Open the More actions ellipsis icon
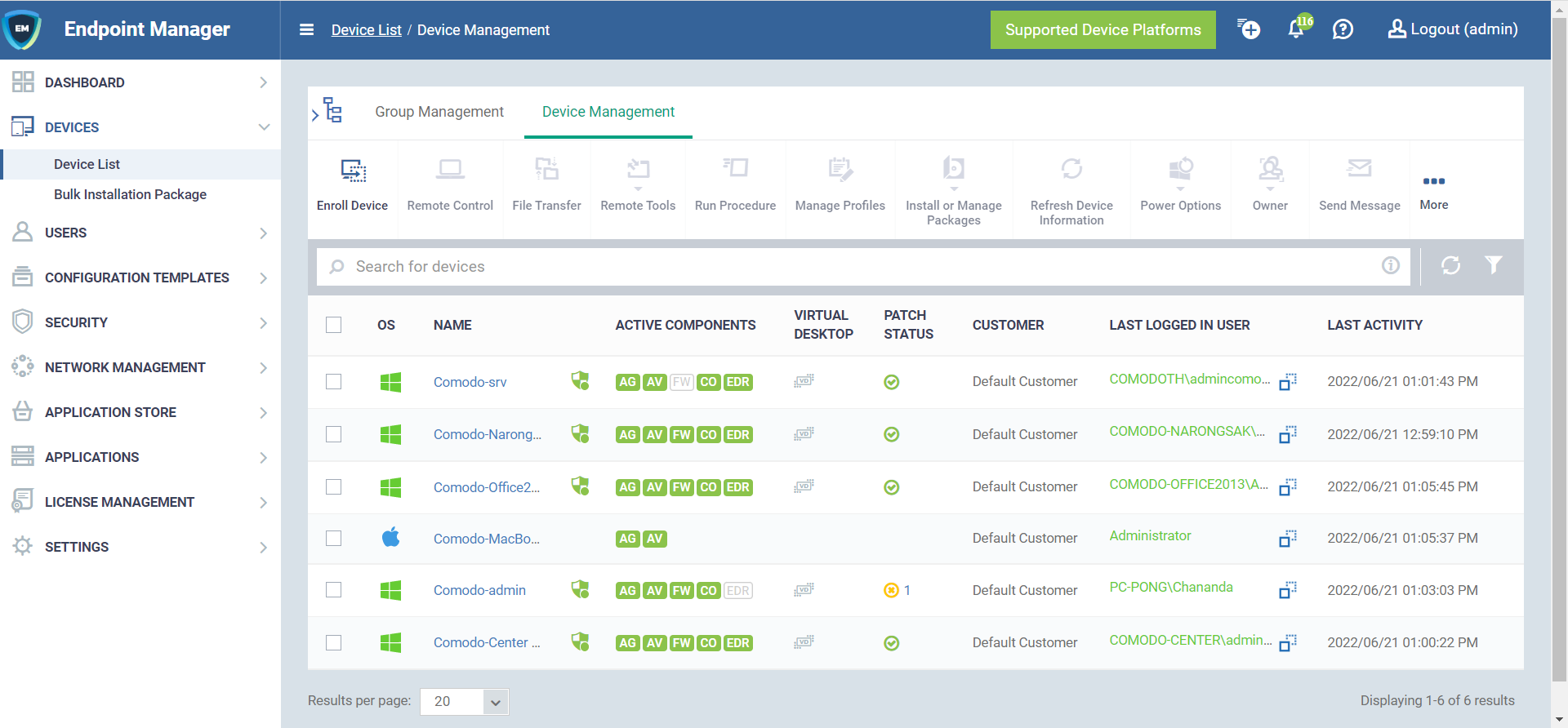 coord(1433,182)
